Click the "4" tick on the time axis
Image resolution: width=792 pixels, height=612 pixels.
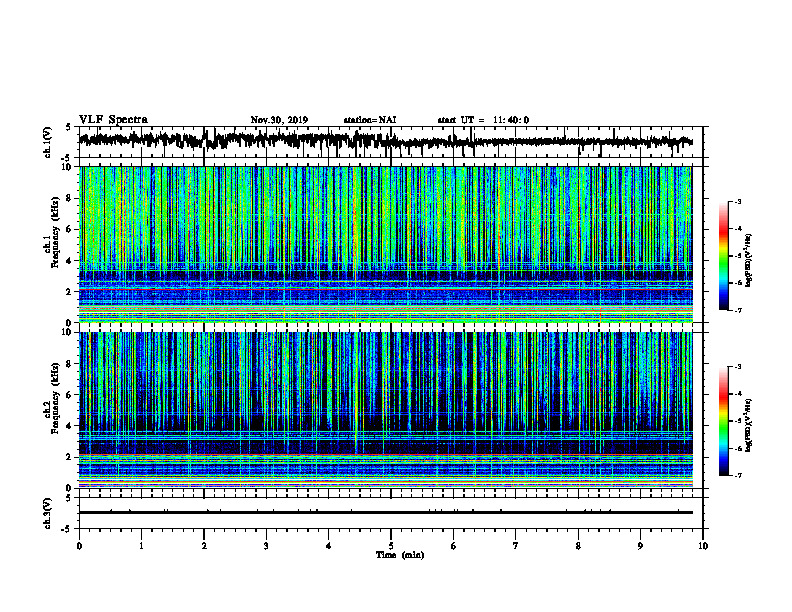329,546
